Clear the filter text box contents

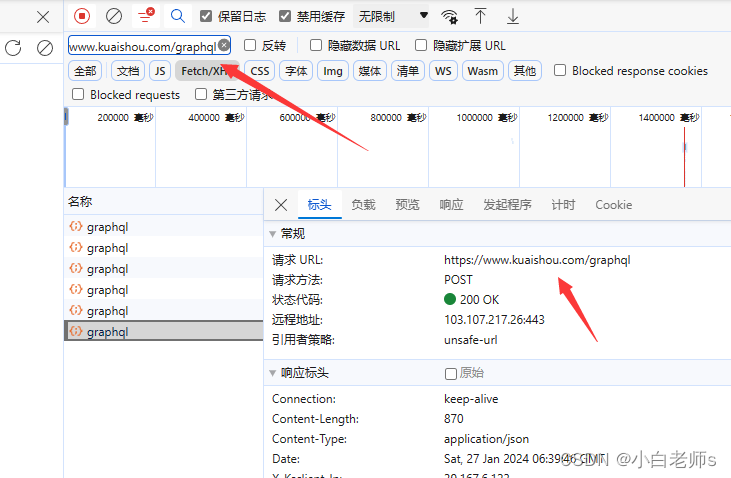[x=224, y=45]
